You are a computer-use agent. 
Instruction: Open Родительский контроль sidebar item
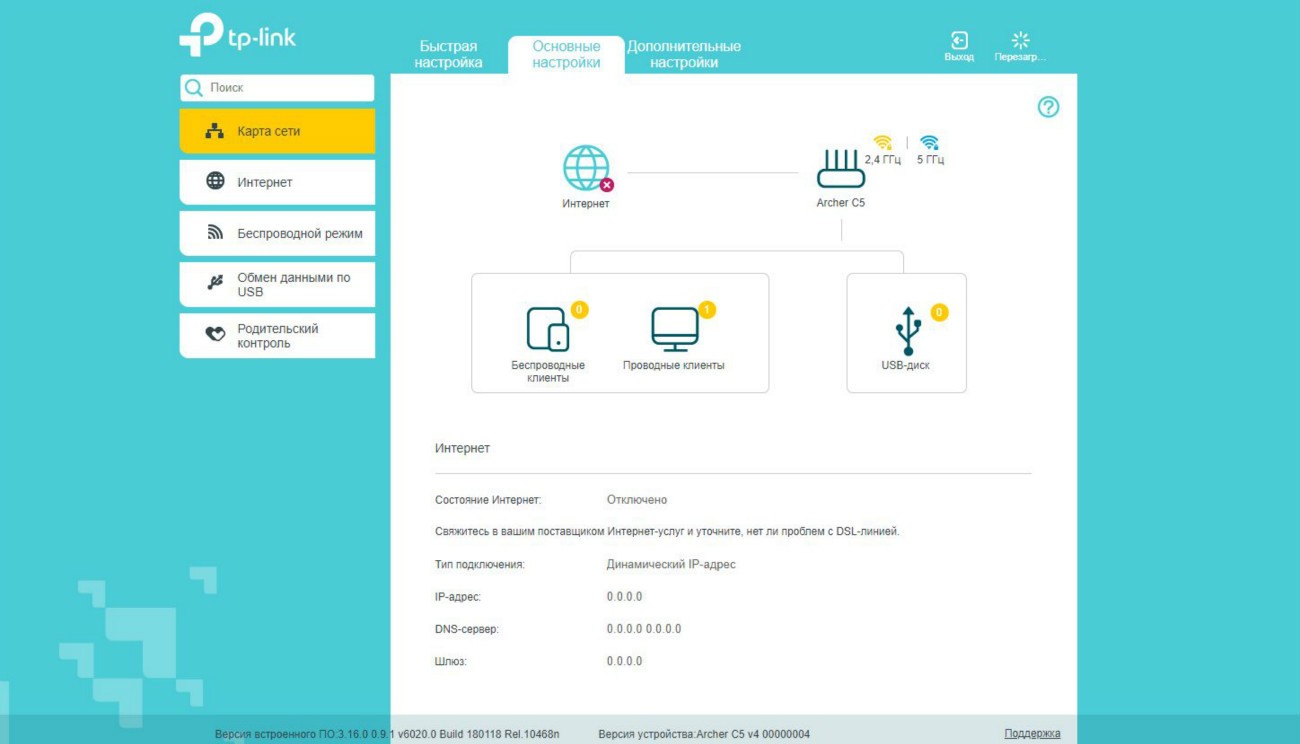click(277, 336)
